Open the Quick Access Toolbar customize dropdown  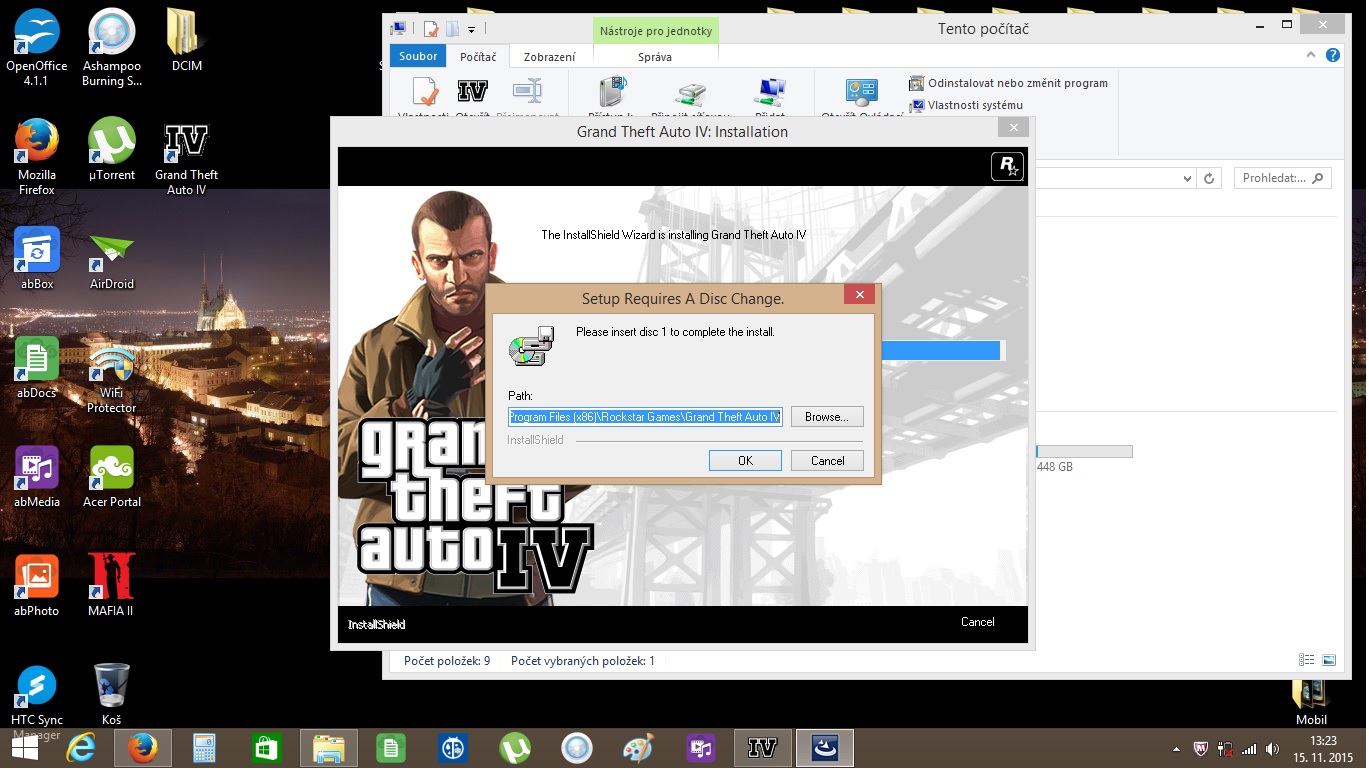coord(471,30)
